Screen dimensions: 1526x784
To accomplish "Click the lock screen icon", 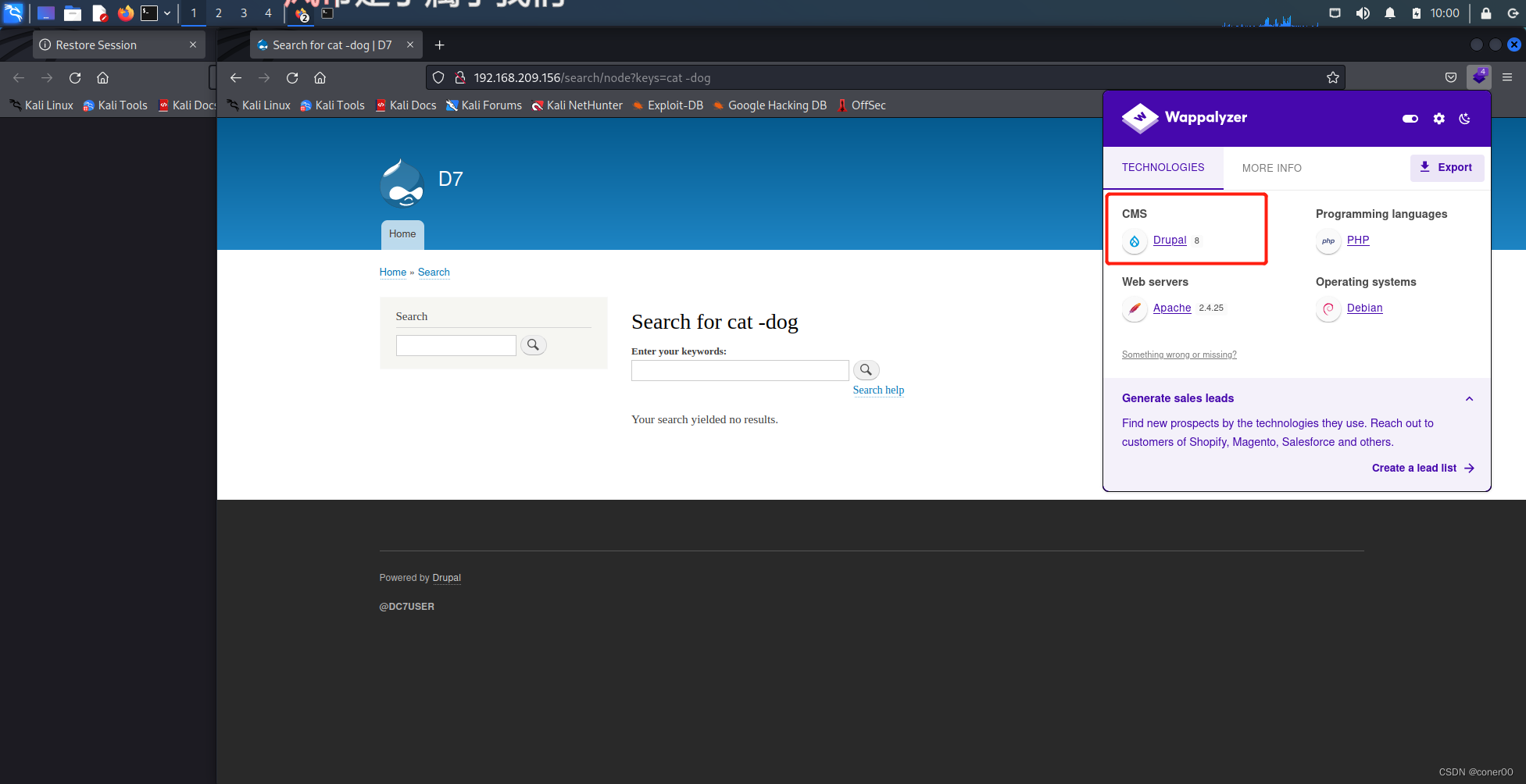I will coord(1486,12).
